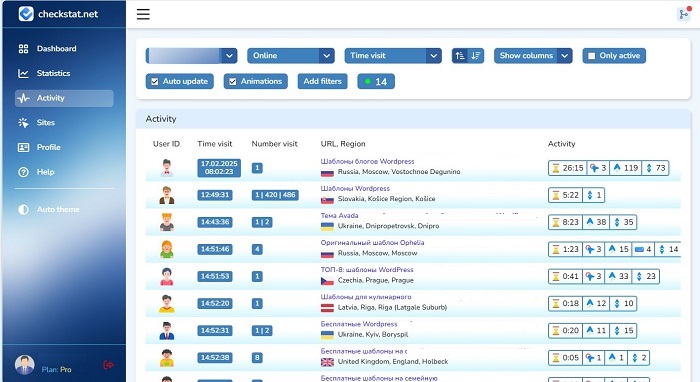Click the United Kingdom flag icon
Image resolution: width=700 pixels, height=382 pixels.
pyautogui.click(x=327, y=362)
